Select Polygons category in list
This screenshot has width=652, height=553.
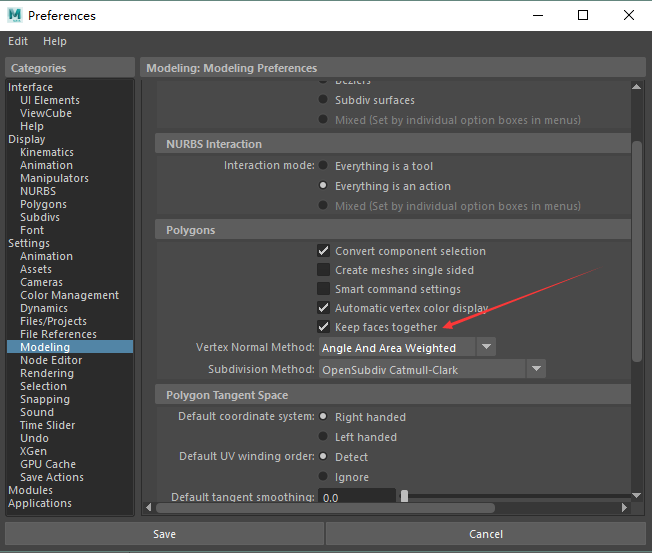pos(43,204)
